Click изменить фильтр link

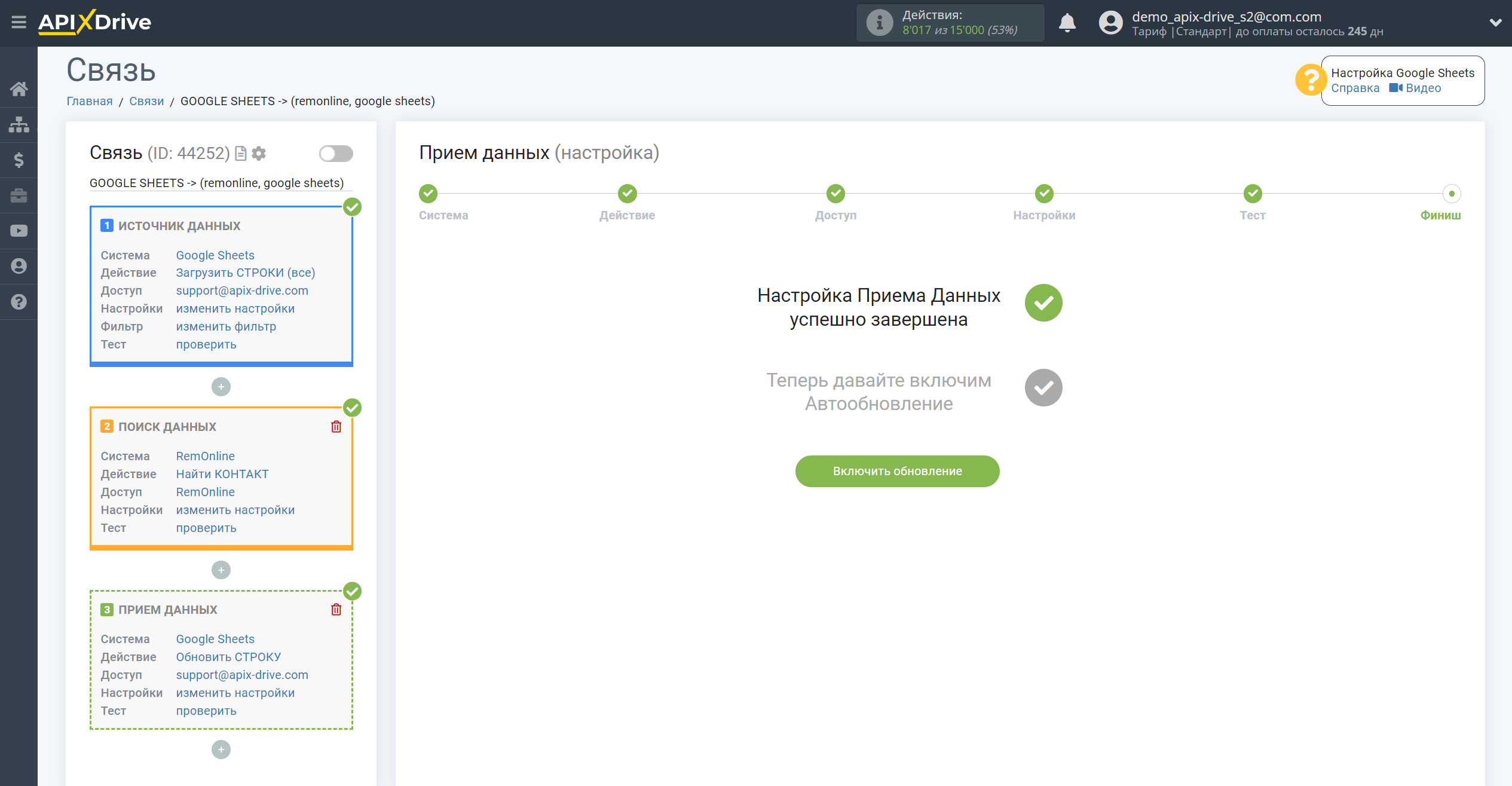[226, 326]
